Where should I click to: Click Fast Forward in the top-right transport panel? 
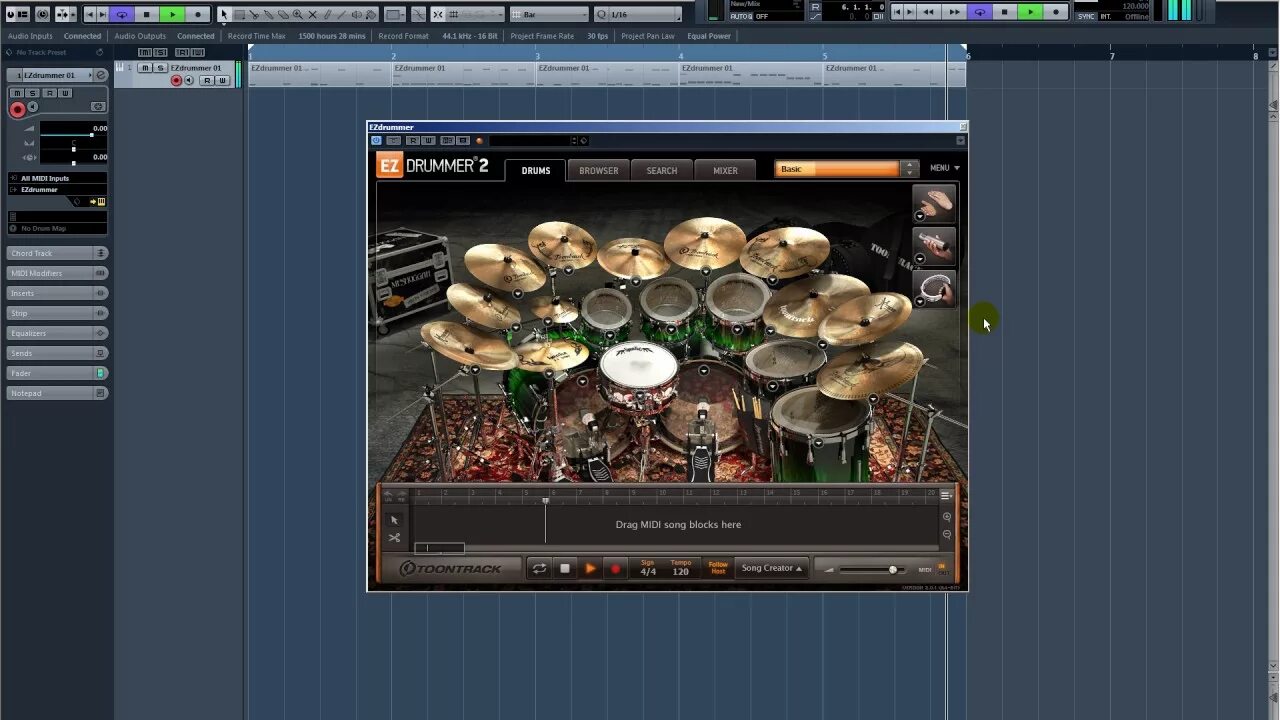coord(954,12)
